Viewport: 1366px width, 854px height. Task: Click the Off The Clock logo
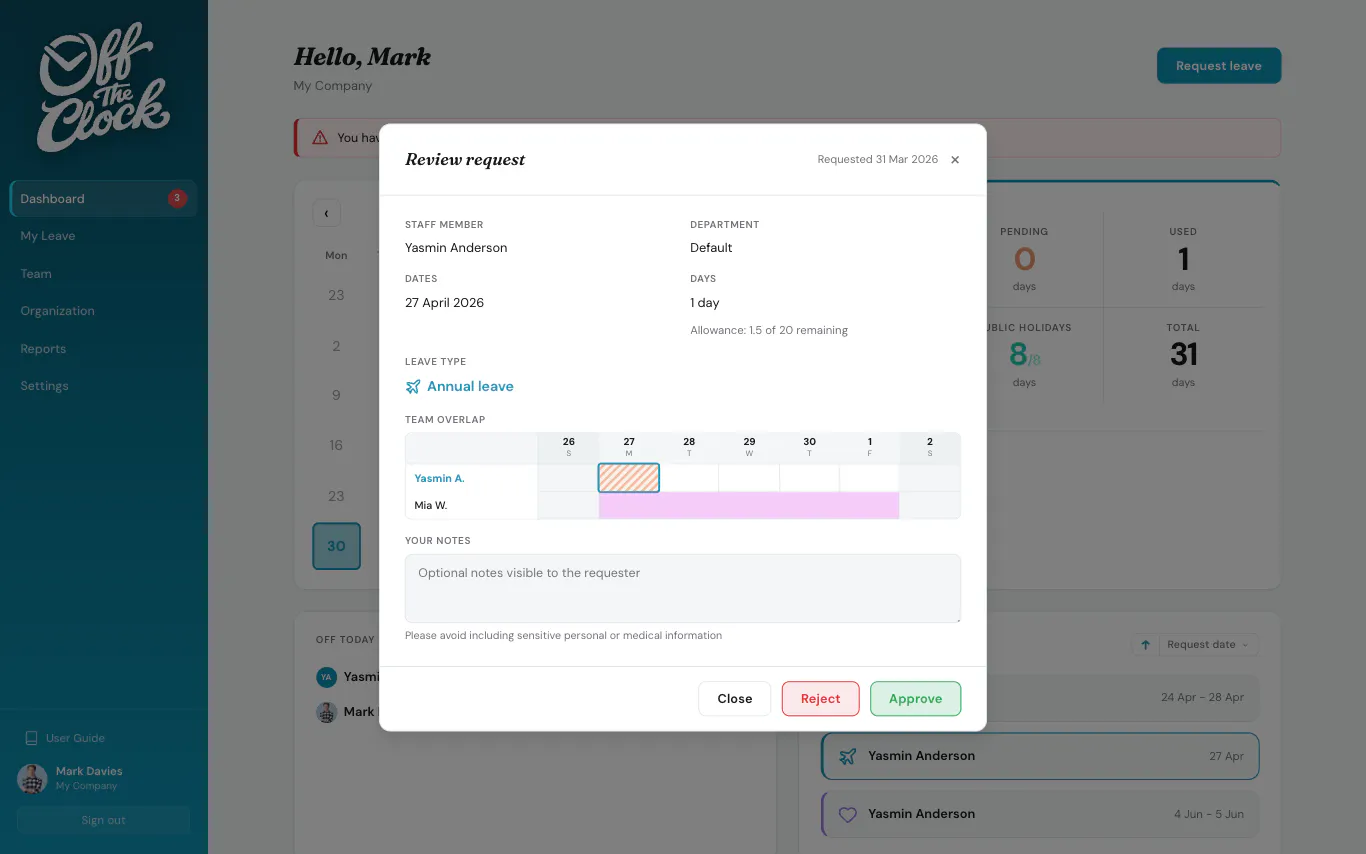104,88
